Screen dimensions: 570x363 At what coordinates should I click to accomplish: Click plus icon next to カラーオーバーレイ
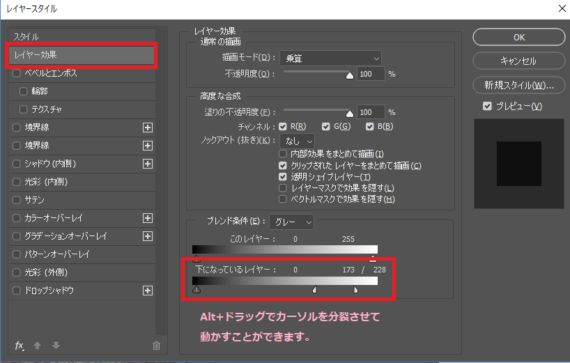148,218
